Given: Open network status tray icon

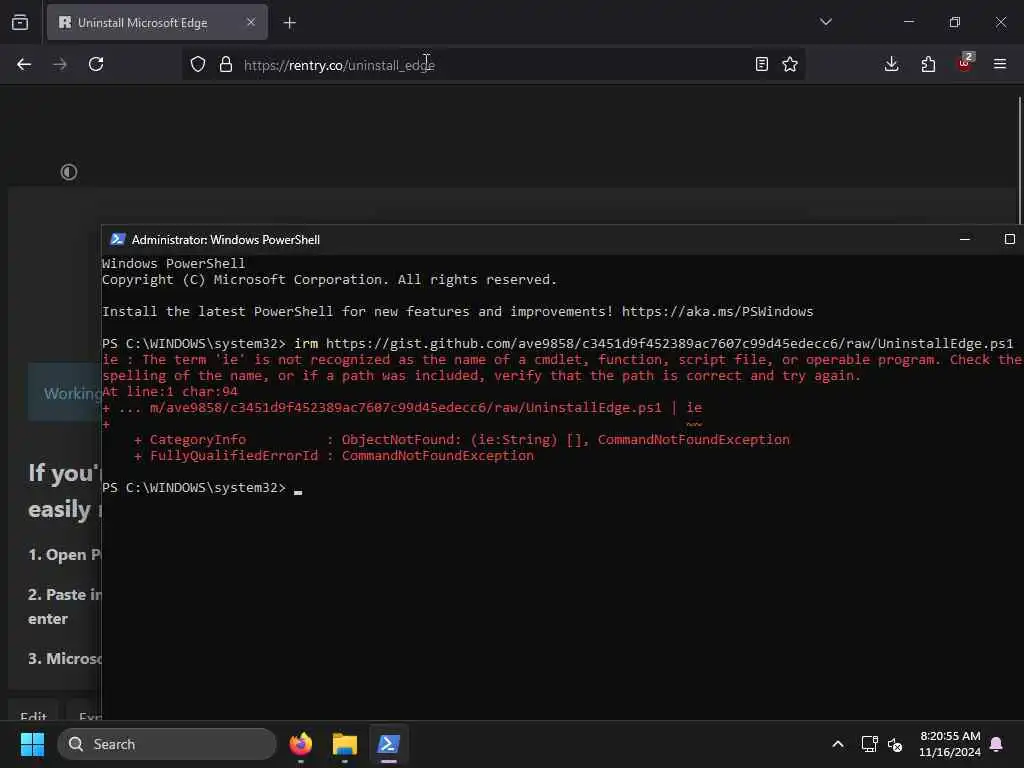Looking at the screenshot, I should (x=869, y=744).
